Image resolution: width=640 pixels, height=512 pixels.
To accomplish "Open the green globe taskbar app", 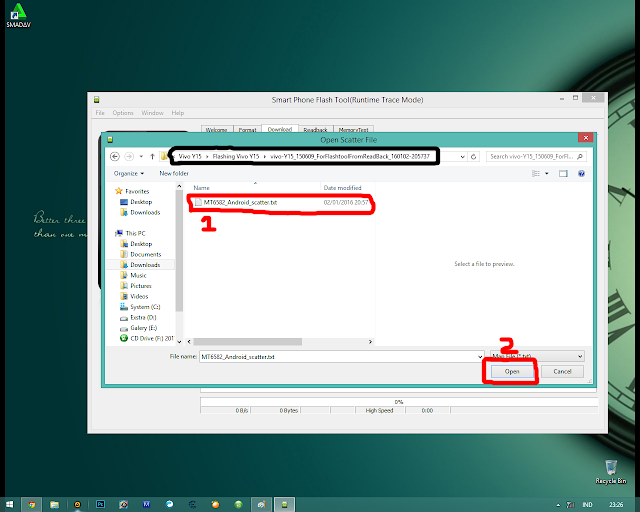I will (238, 505).
